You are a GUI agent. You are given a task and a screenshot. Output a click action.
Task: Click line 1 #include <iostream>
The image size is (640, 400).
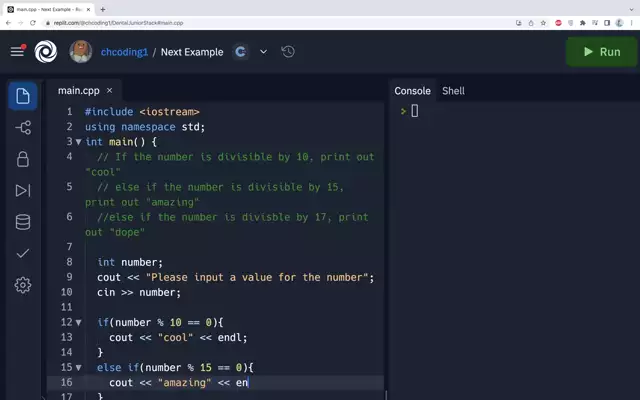(142, 112)
